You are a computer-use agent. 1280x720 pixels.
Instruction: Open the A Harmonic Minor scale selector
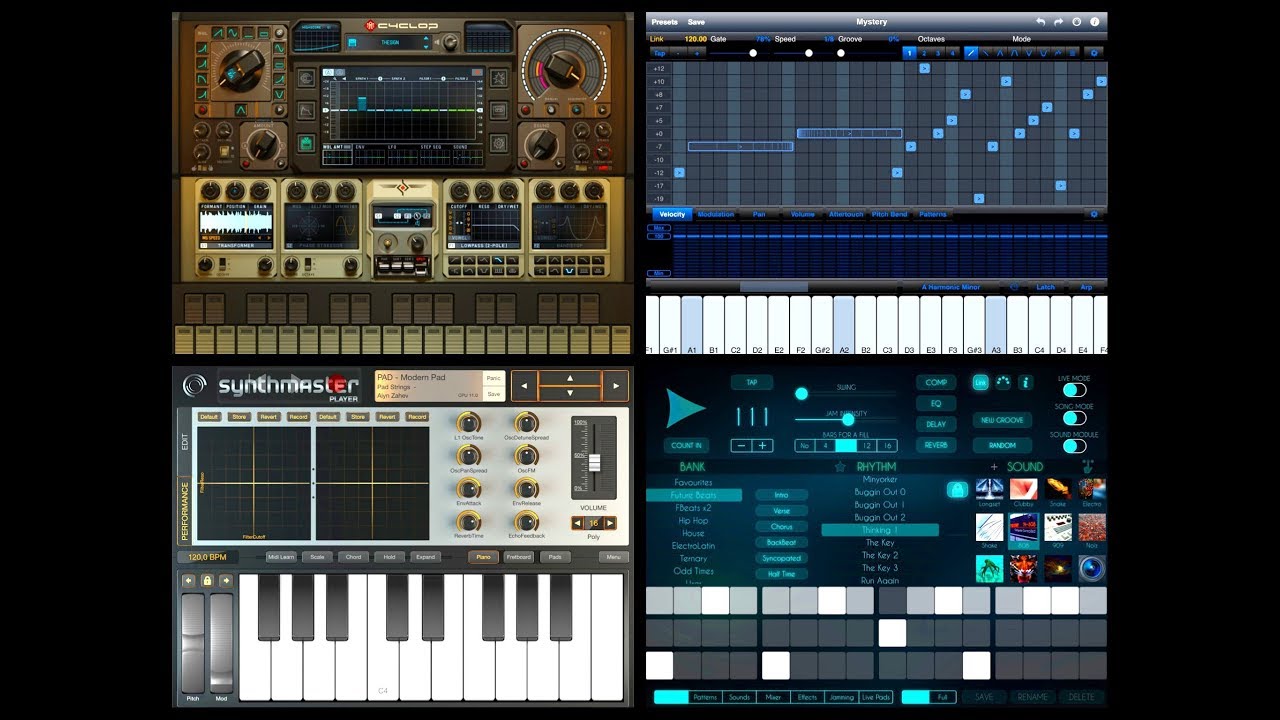[951, 287]
